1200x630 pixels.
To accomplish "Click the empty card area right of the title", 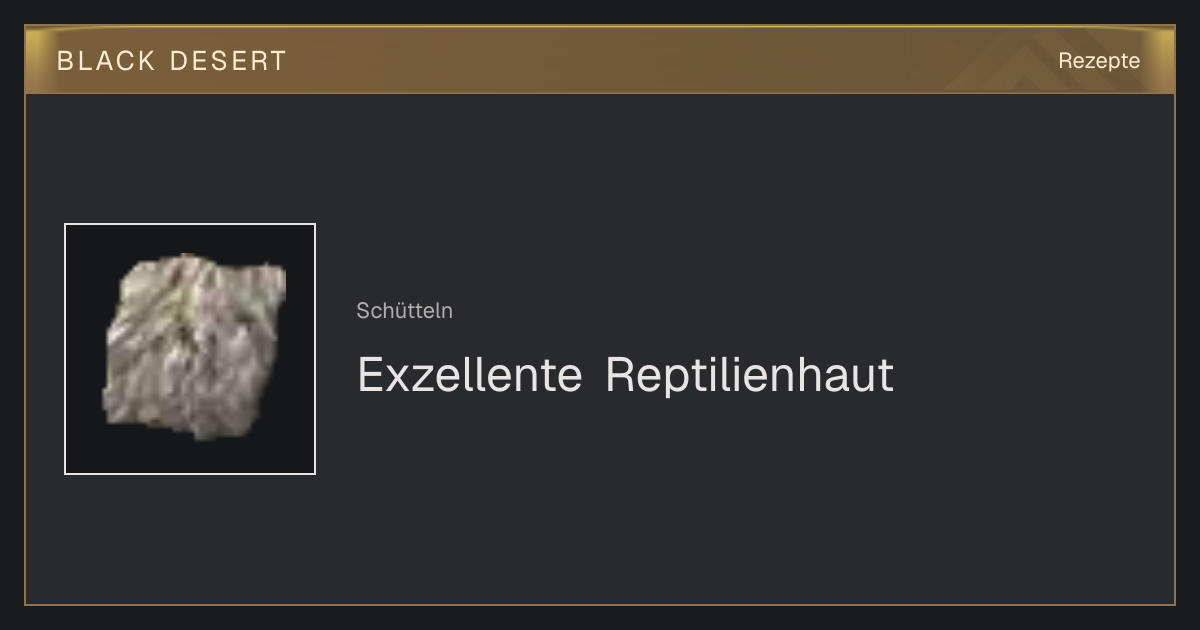I will pos(1030,375).
